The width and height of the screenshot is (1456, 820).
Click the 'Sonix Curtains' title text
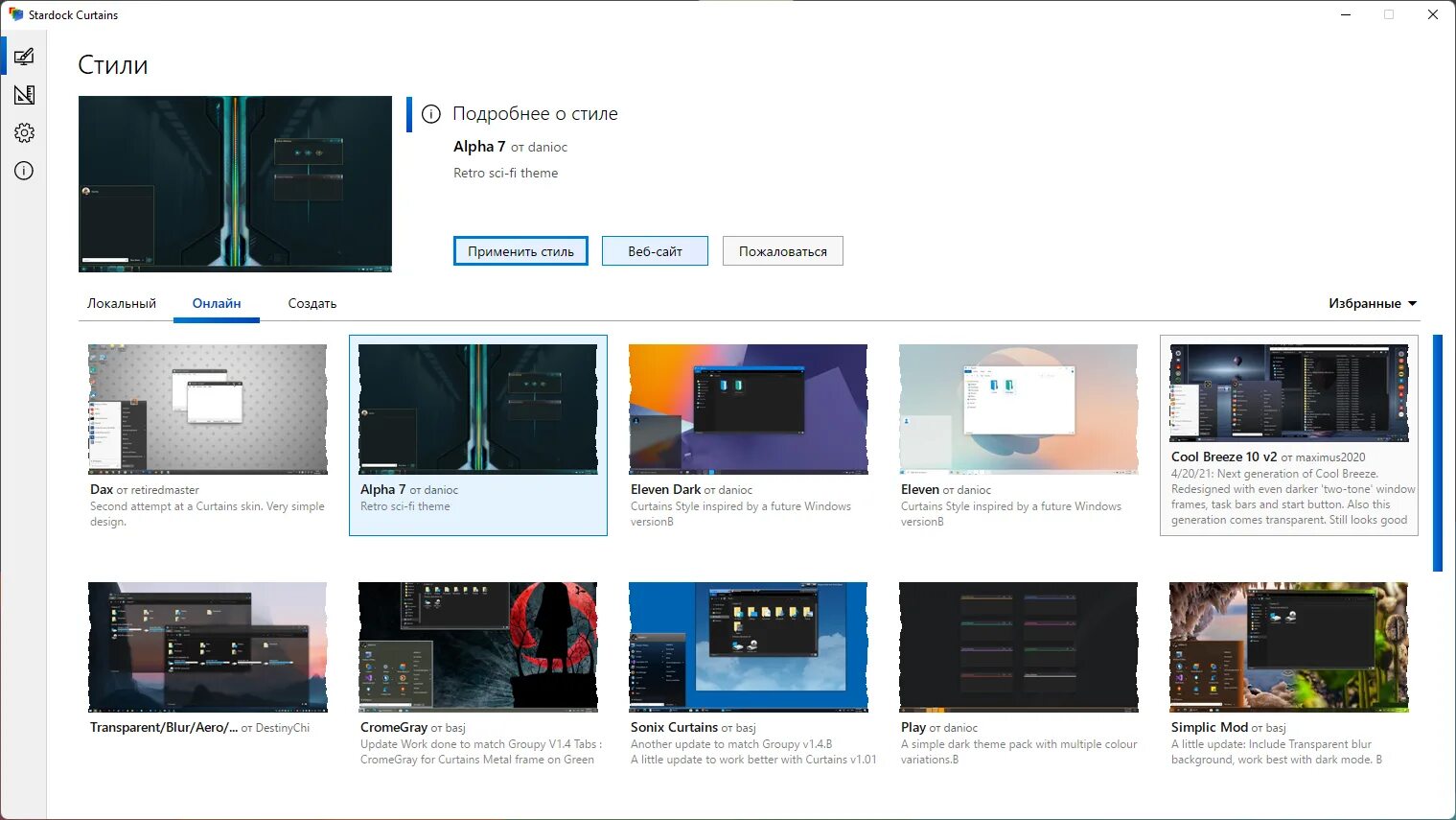(674, 727)
